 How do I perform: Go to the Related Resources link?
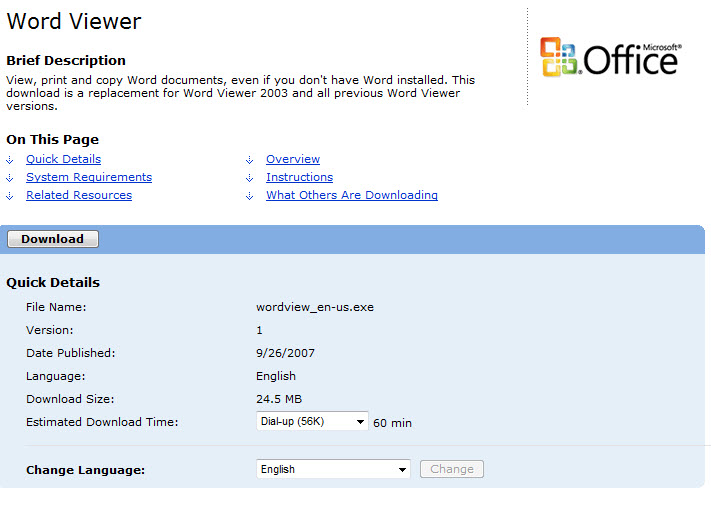click(x=79, y=195)
